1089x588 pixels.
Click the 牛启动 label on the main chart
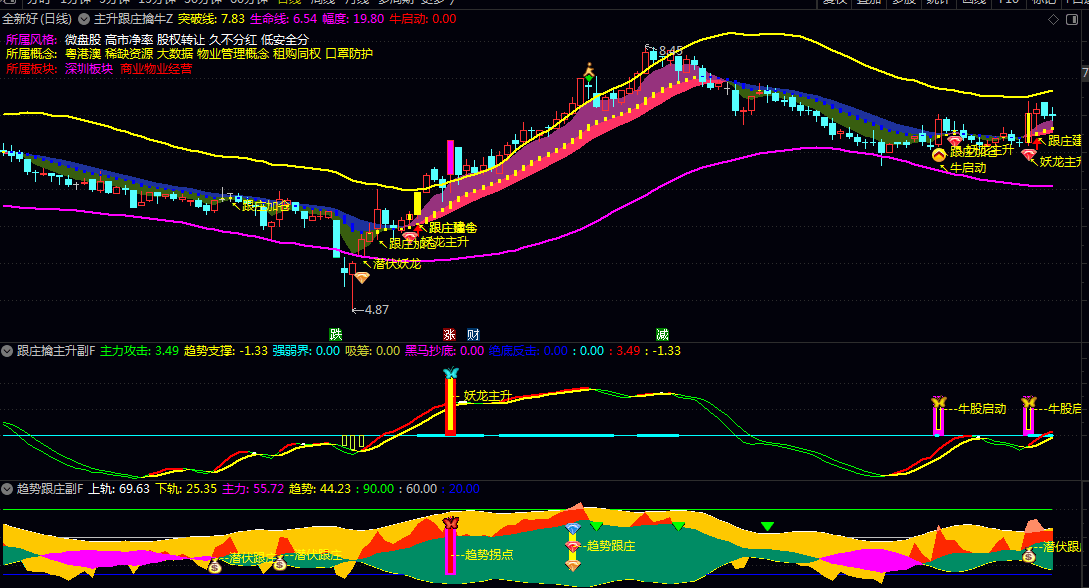click(x=967, y=167)
